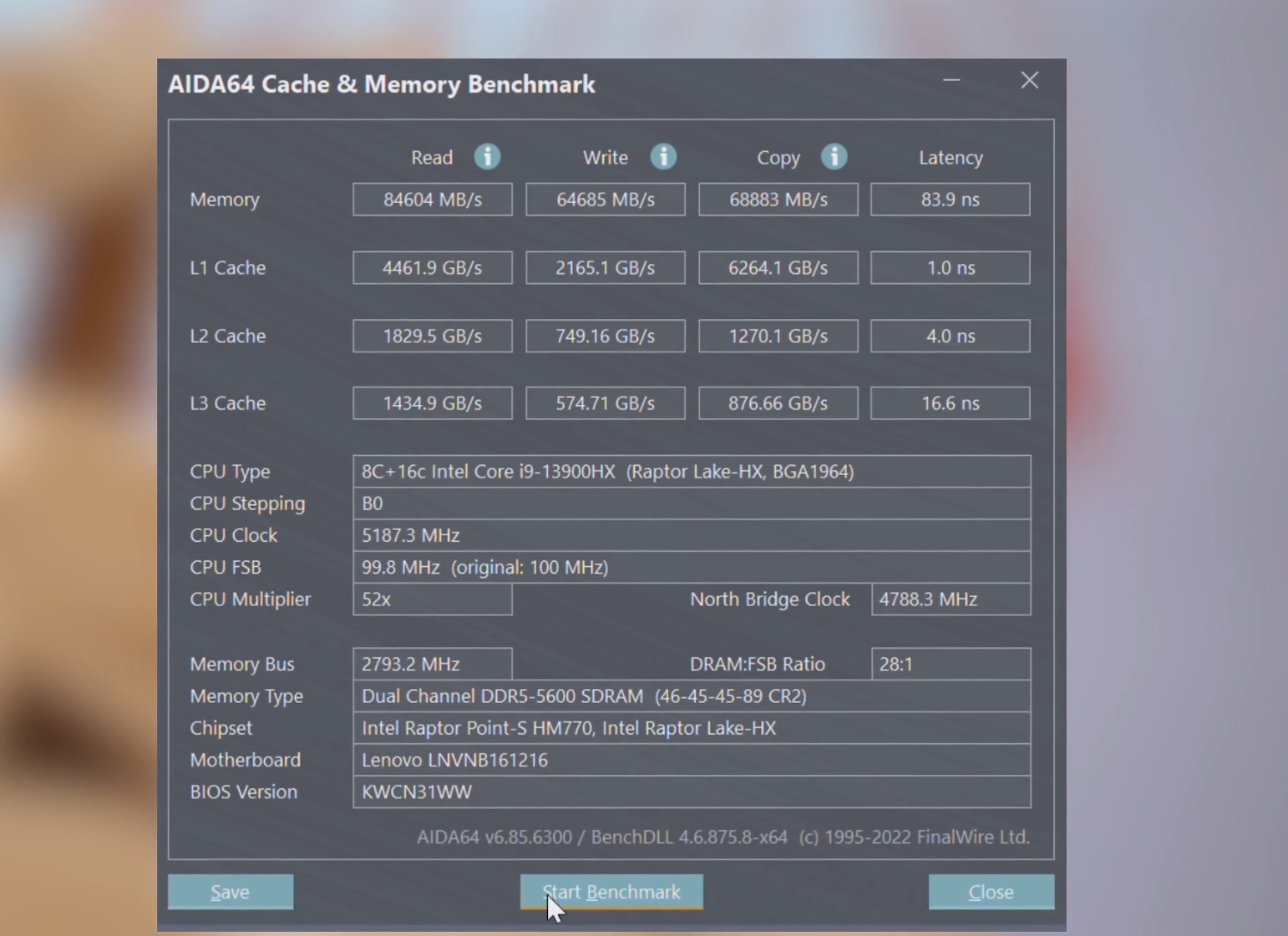The height and width of the screenshot is (936, 1288).
Task: Close the AIDA64 window via X
Action: [x=1029, y=80]
